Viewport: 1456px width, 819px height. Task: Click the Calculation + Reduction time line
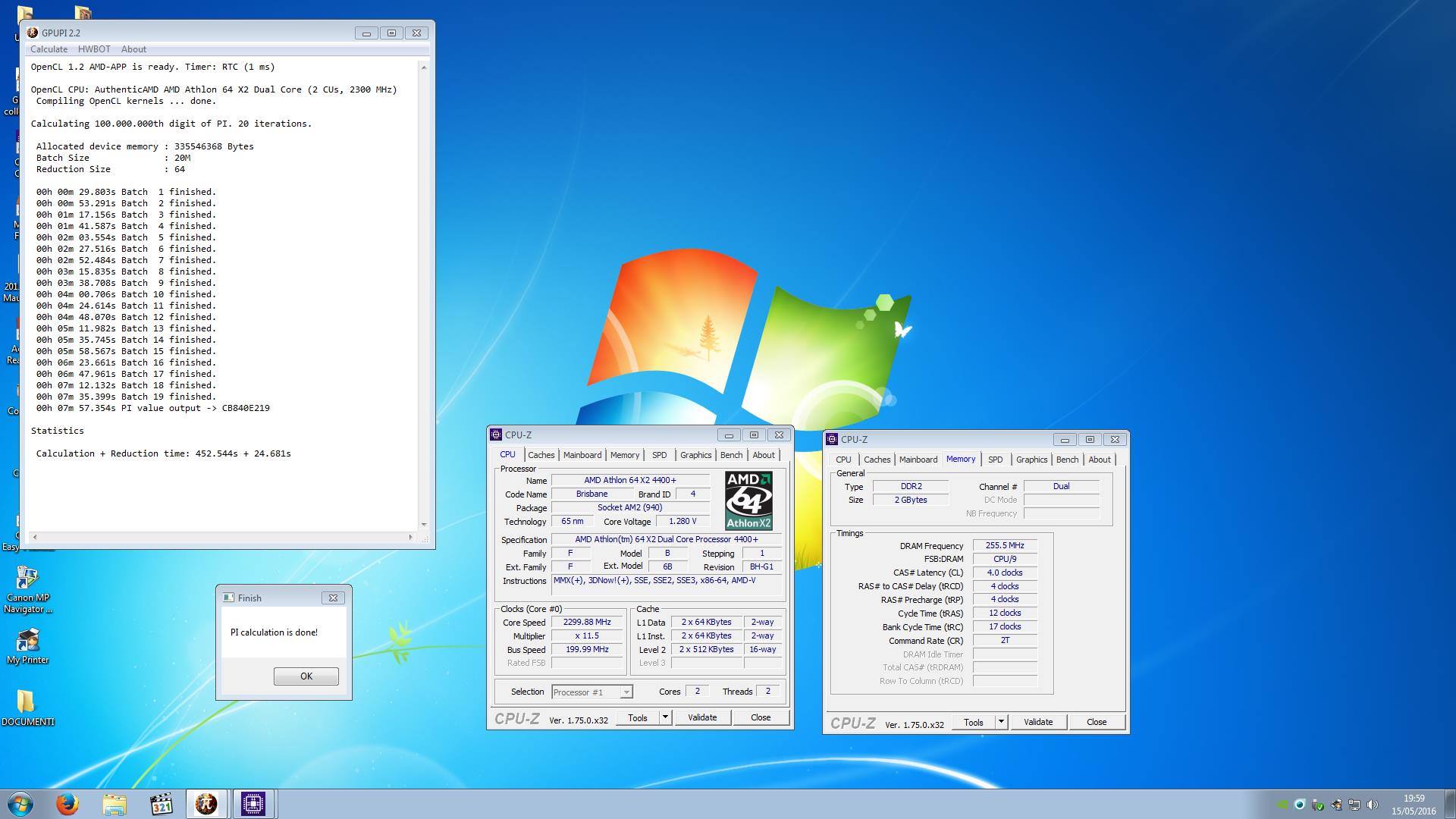(164, 453)
